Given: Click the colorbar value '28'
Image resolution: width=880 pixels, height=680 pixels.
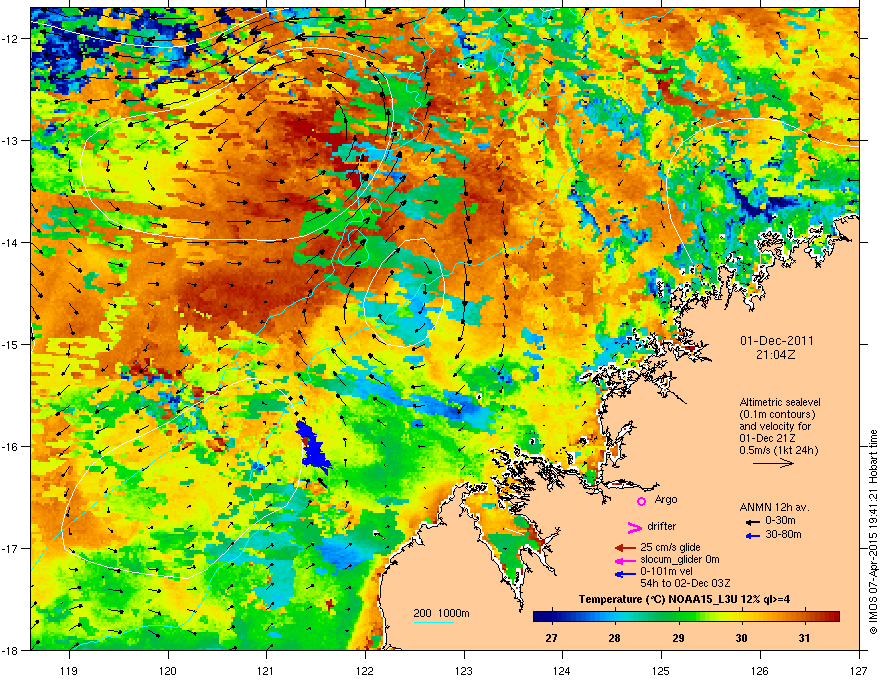Looking at the screenshot, I should coord(615,638).
